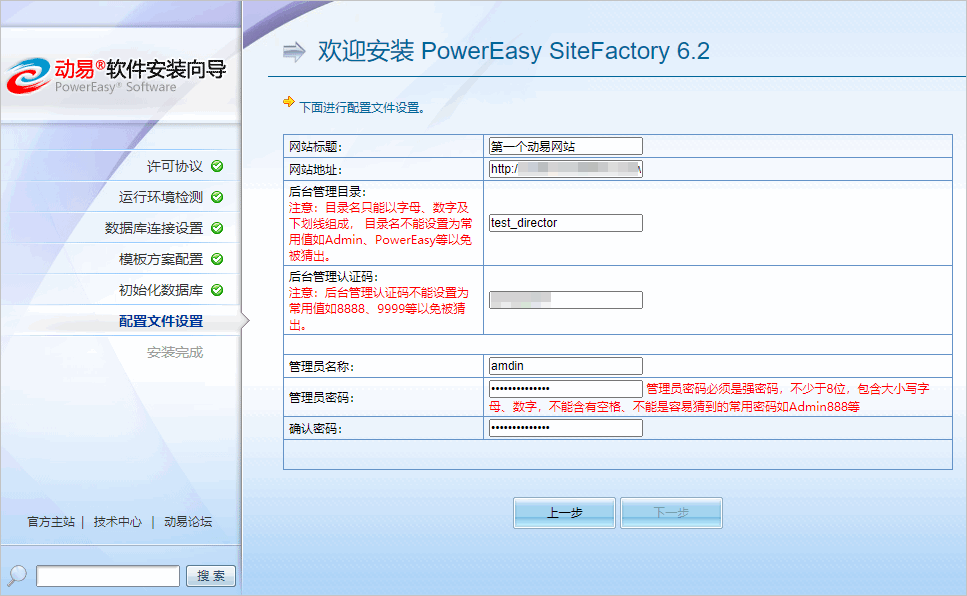Screen dimensions: 967x596
Task: Click the gray arrow icon beside the title
Action: pos(294,51)
